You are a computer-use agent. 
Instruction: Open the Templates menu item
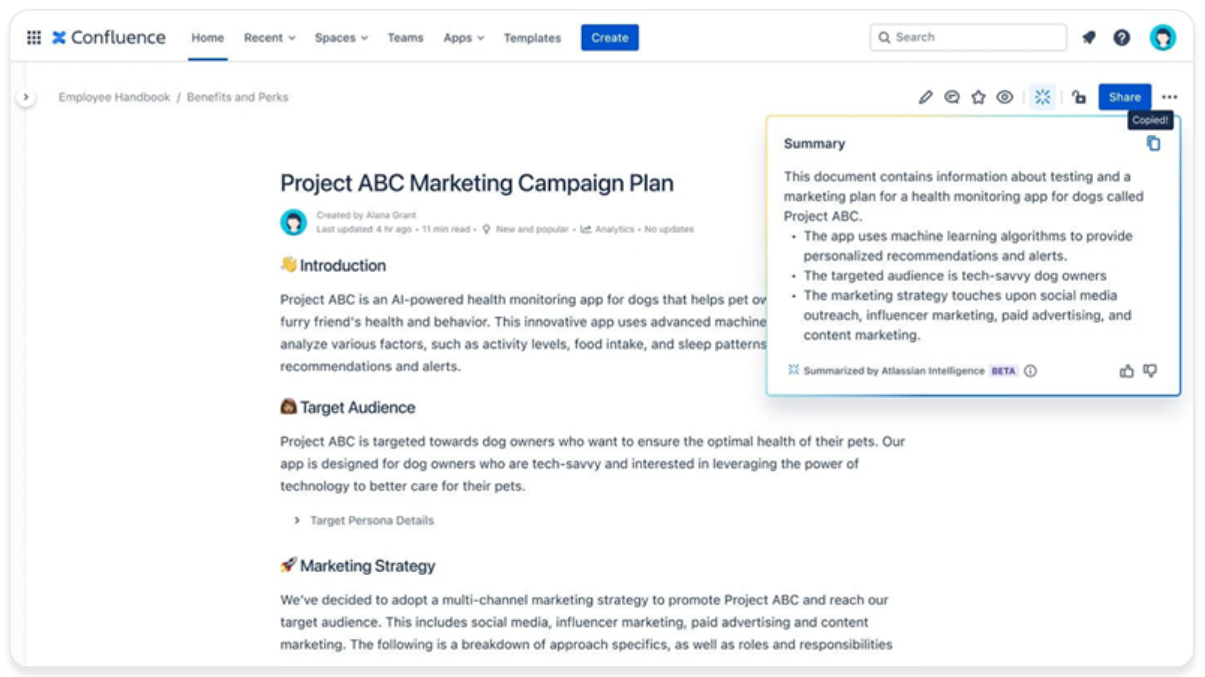pos(532,38)
